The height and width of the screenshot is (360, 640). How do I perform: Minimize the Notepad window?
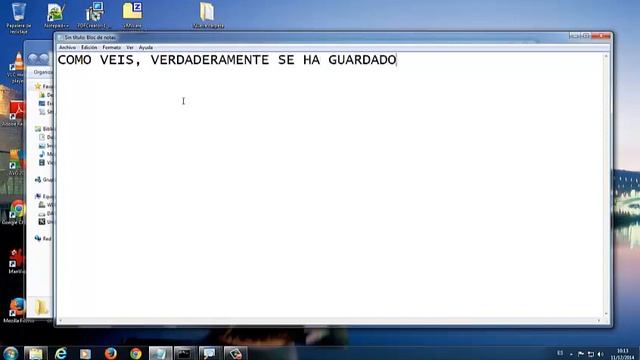574,36
